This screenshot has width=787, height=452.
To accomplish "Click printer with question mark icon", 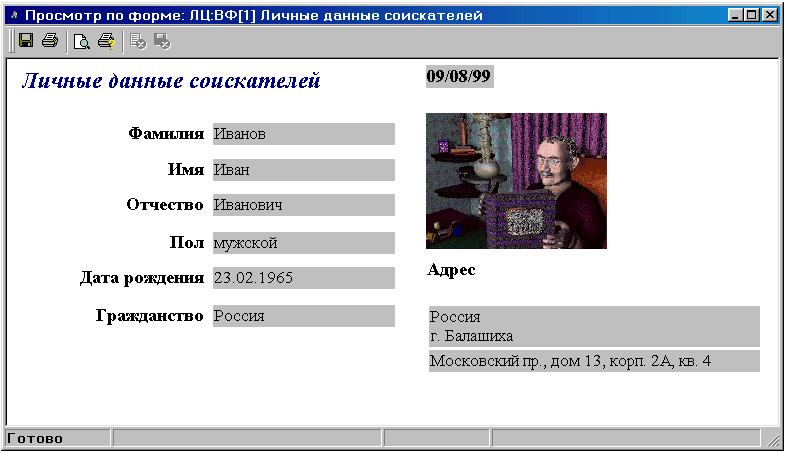I will pos(106,41).
